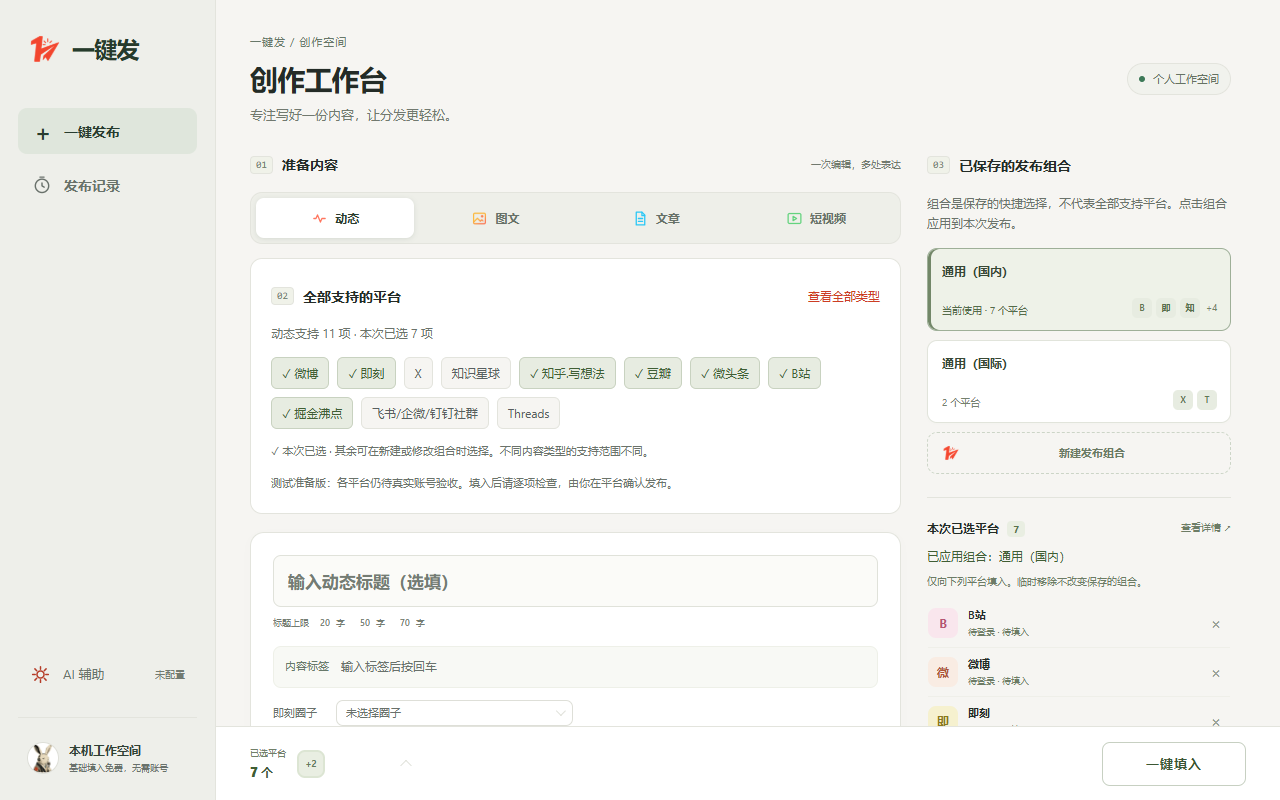This screenshot has width=1280, height=800.
Task: Click the picture icon on the 图文 tab
Action: click(x=480, y=218)
